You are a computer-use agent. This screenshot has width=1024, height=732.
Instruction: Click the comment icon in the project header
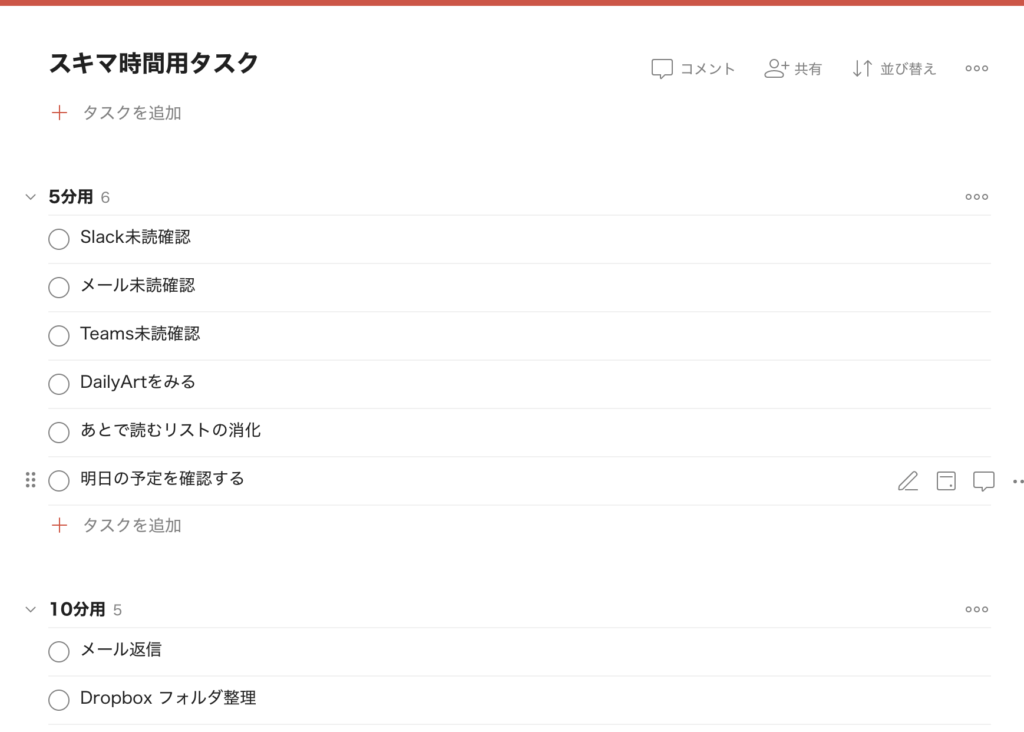(x=662, y=69)
